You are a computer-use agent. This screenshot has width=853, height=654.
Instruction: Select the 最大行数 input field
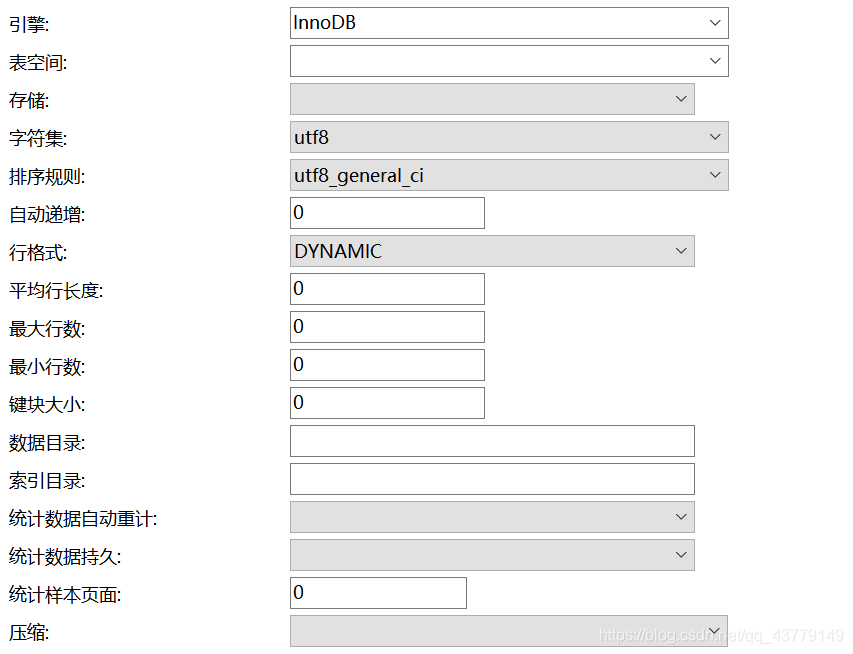(386, 326)
